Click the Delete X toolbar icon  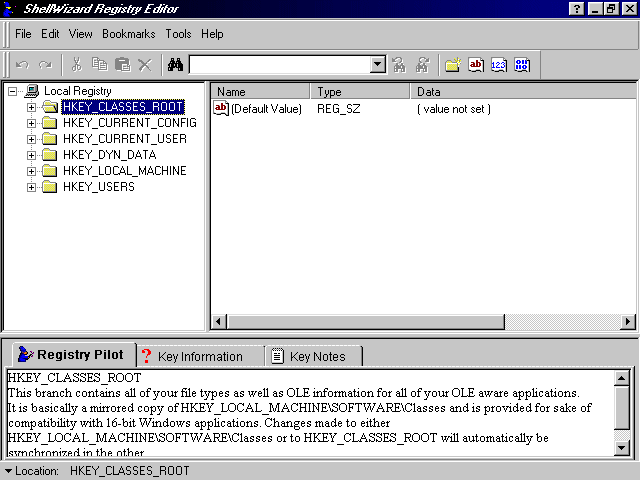coord(145,65)
